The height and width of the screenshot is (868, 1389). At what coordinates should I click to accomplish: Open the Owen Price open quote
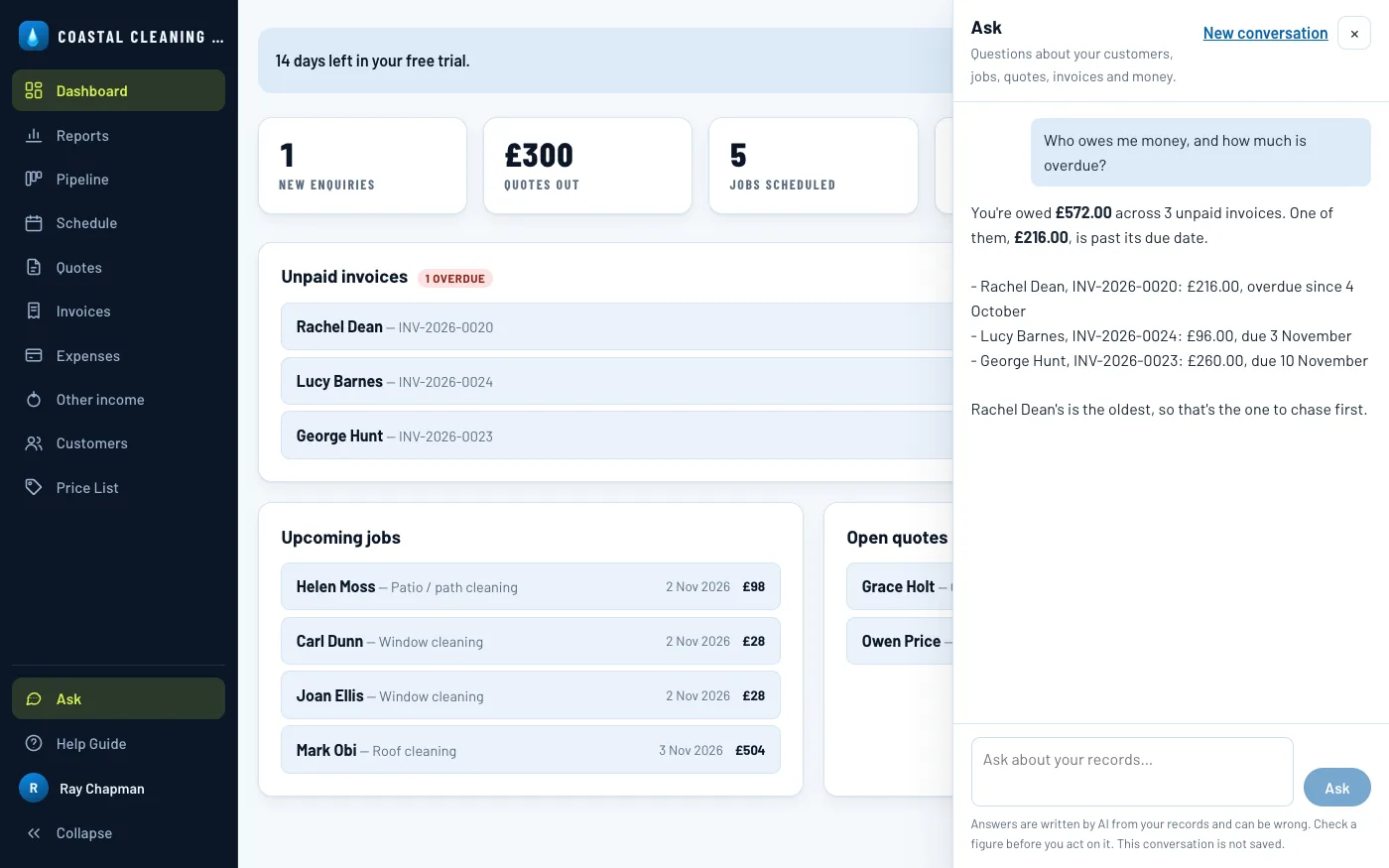coord(900,641)
